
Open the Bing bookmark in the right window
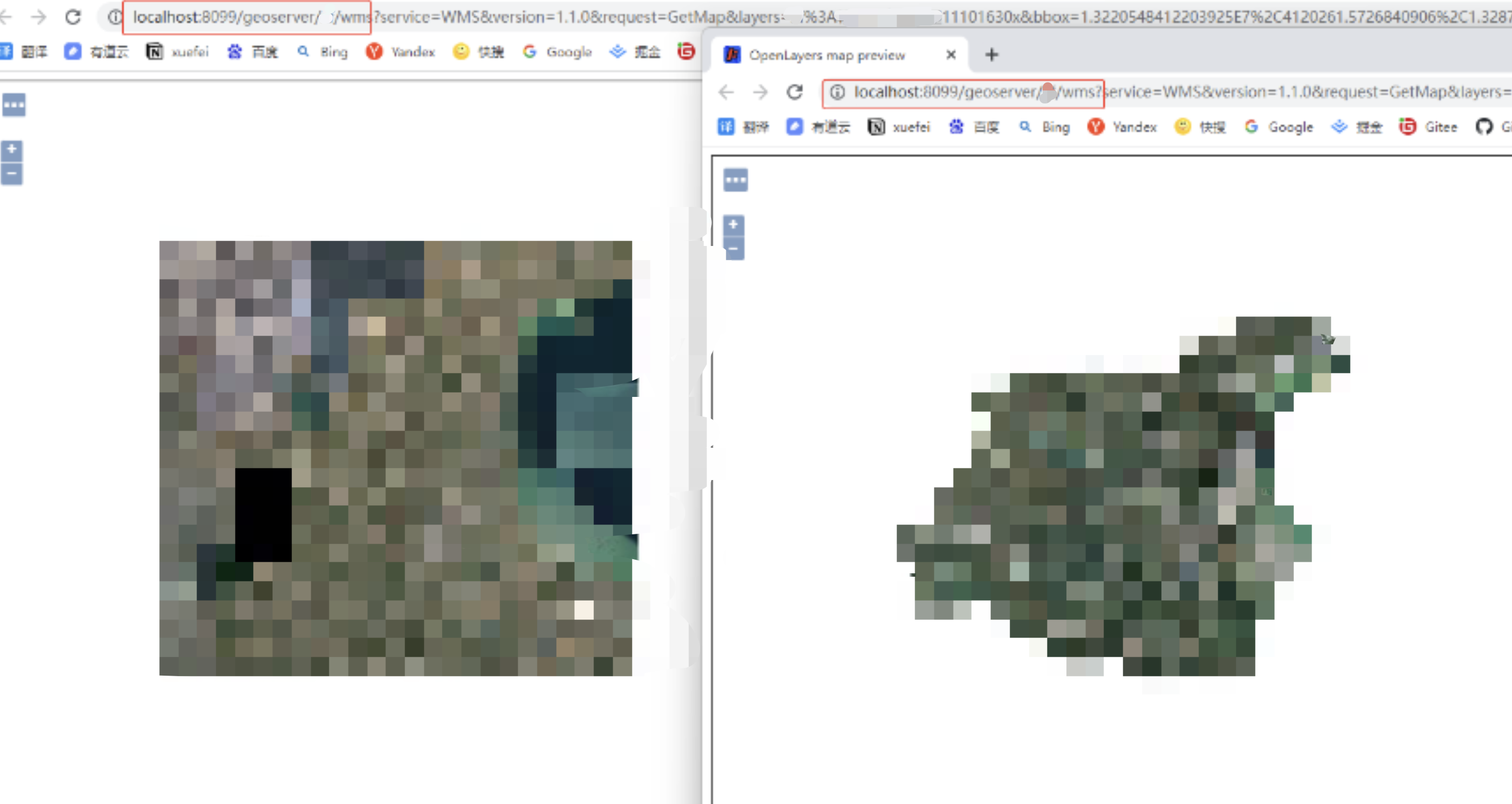point(1045,127)
